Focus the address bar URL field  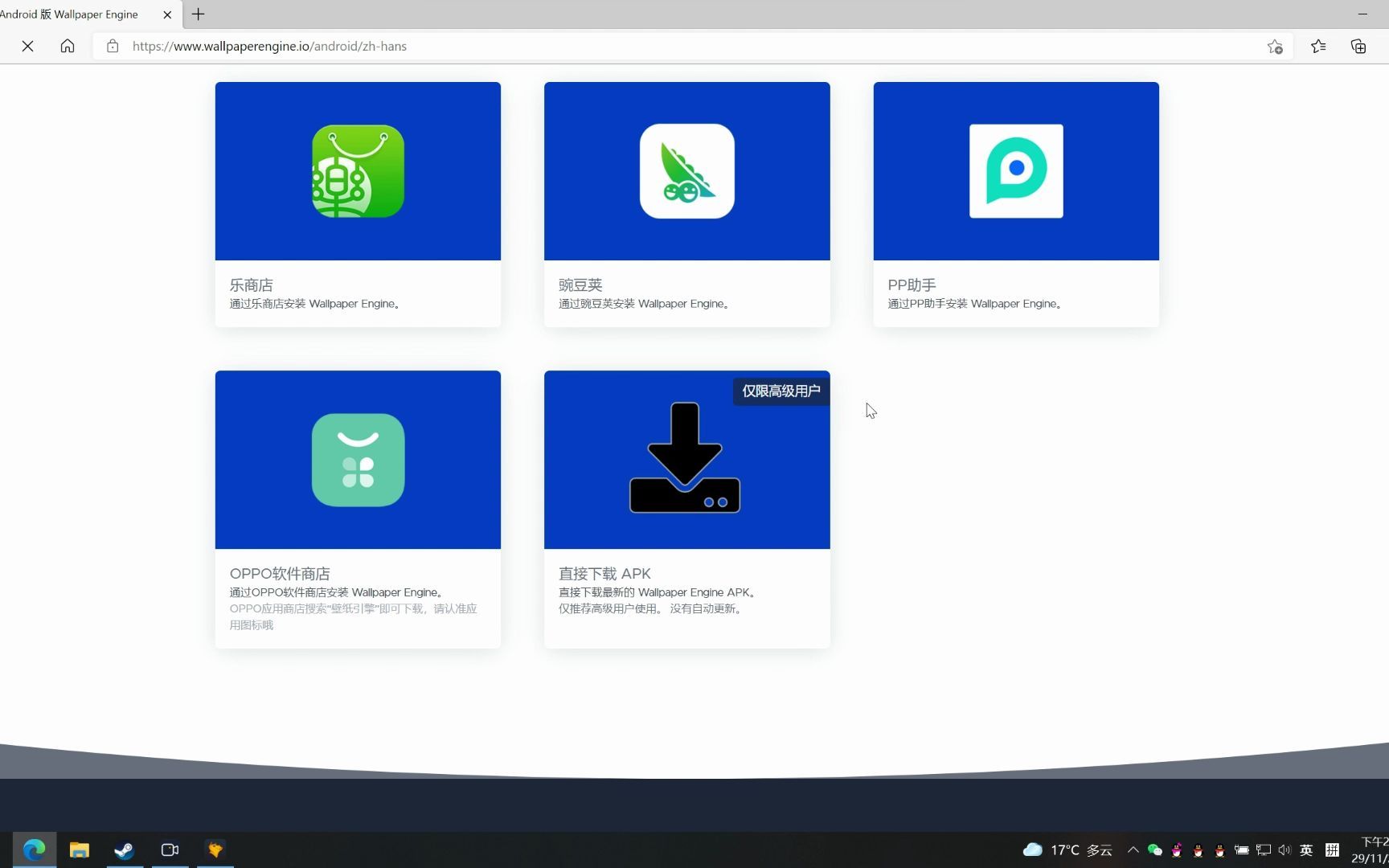(691, 47)
